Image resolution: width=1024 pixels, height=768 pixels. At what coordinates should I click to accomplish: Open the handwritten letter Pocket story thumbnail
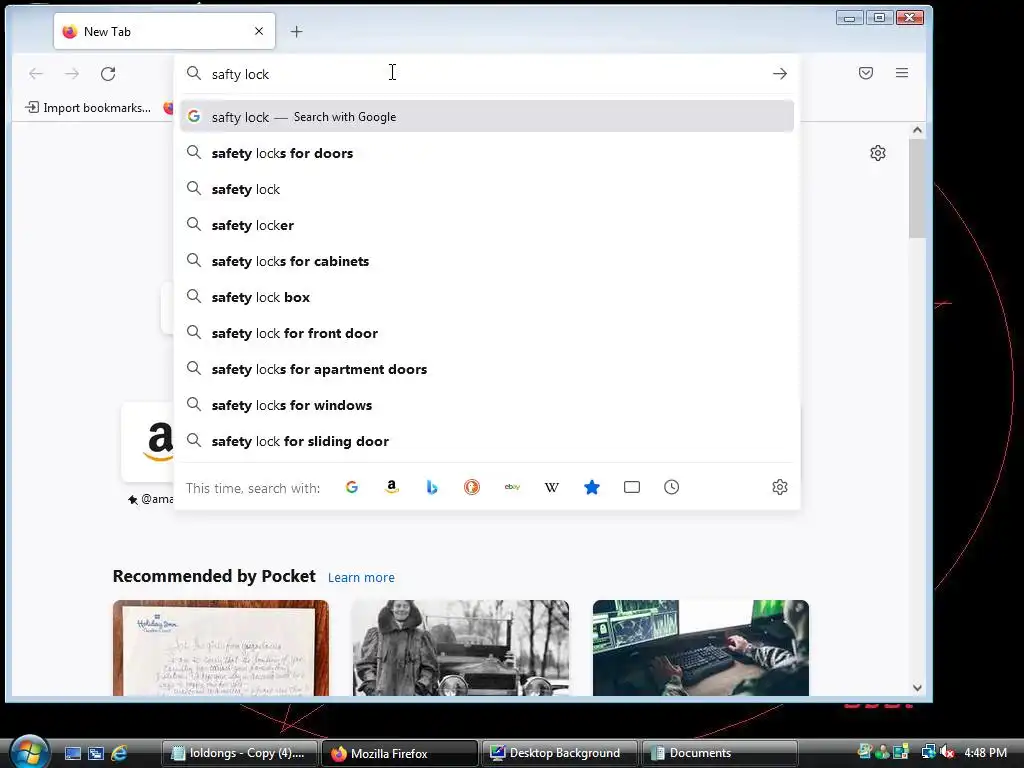[x=221, y=648]
